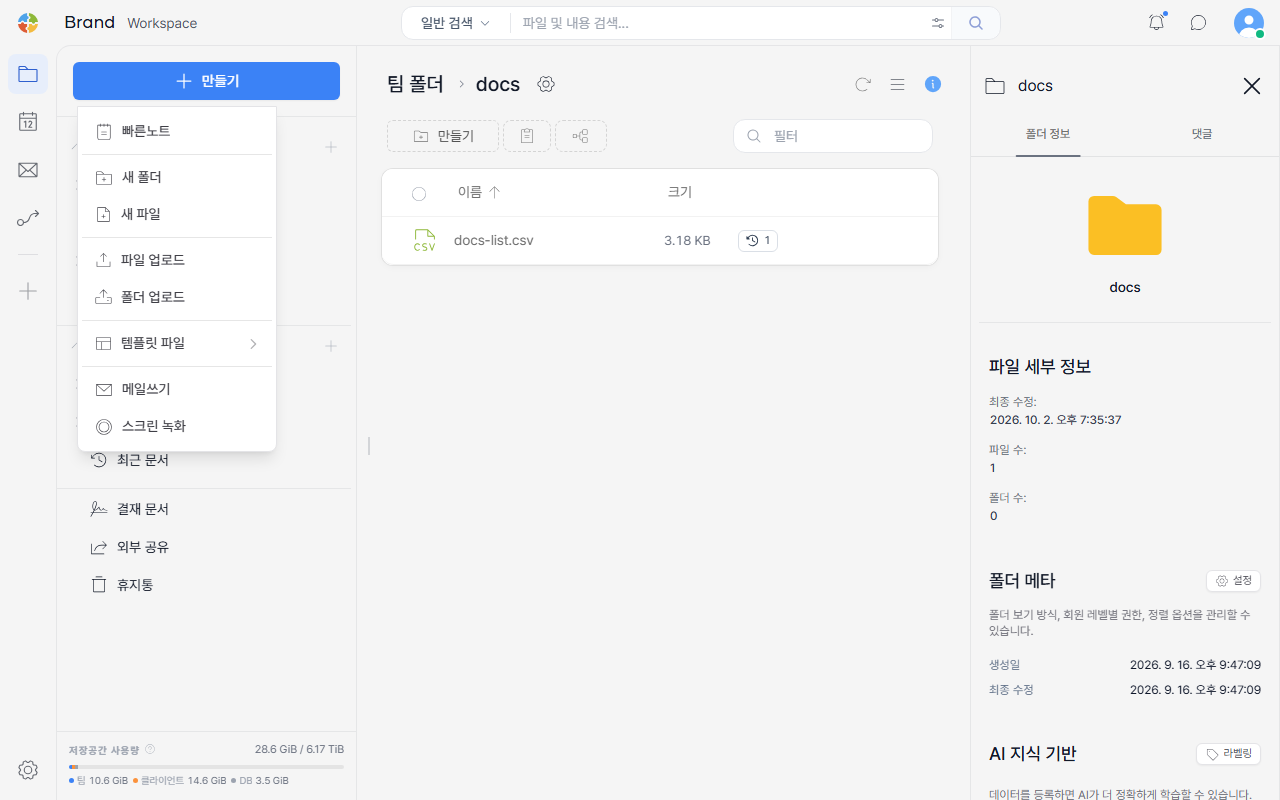Refresh the docs folder list

863,85
